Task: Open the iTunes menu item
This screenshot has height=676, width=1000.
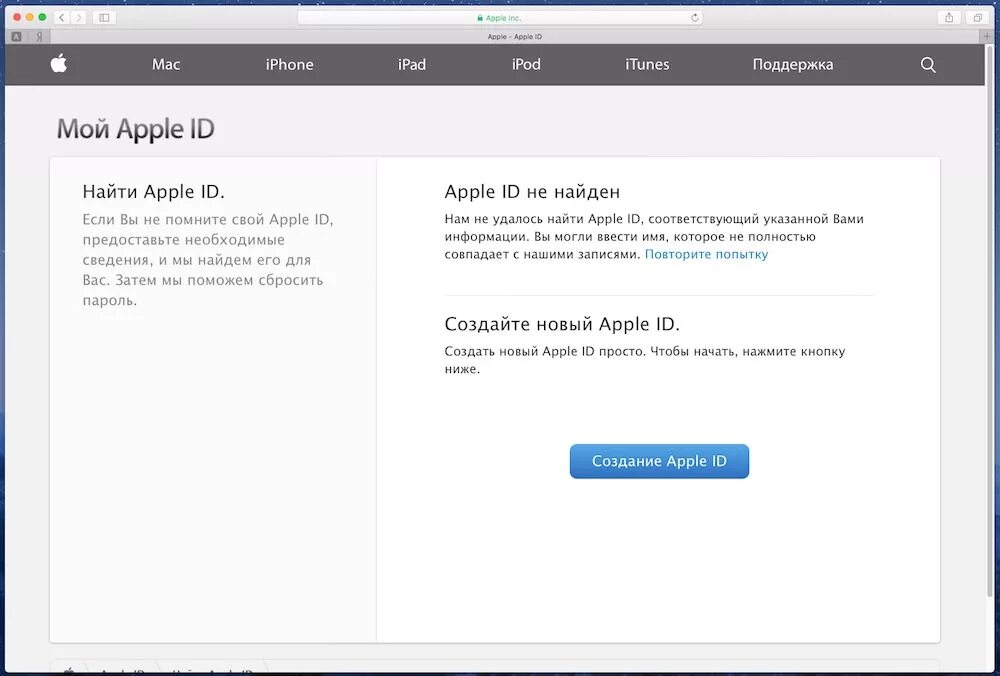Action: click(647, 64)
